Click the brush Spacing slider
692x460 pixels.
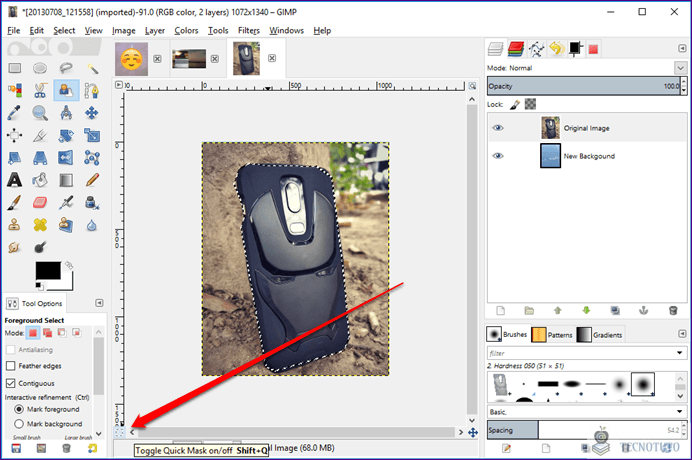(x=583, y=430)
